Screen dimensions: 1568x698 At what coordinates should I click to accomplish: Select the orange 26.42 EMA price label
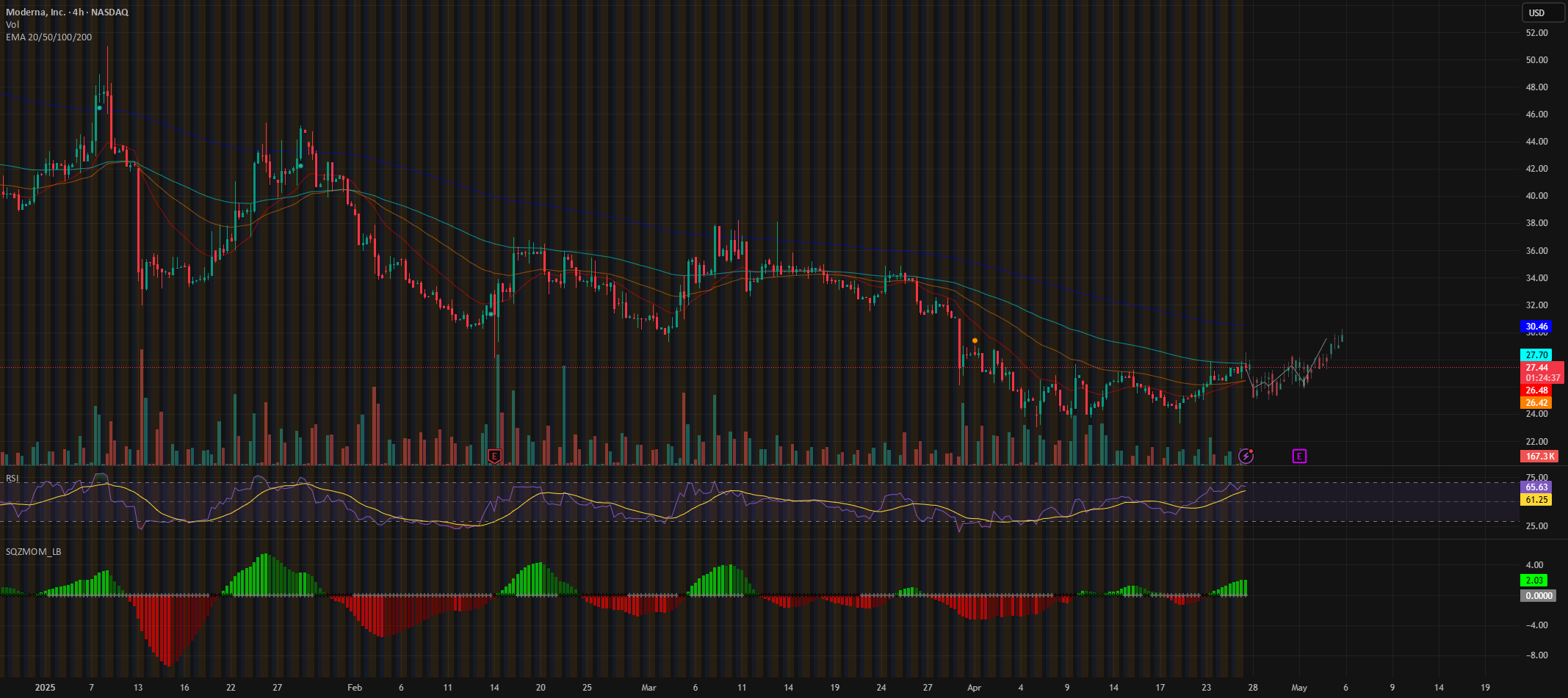[1536, 403]
